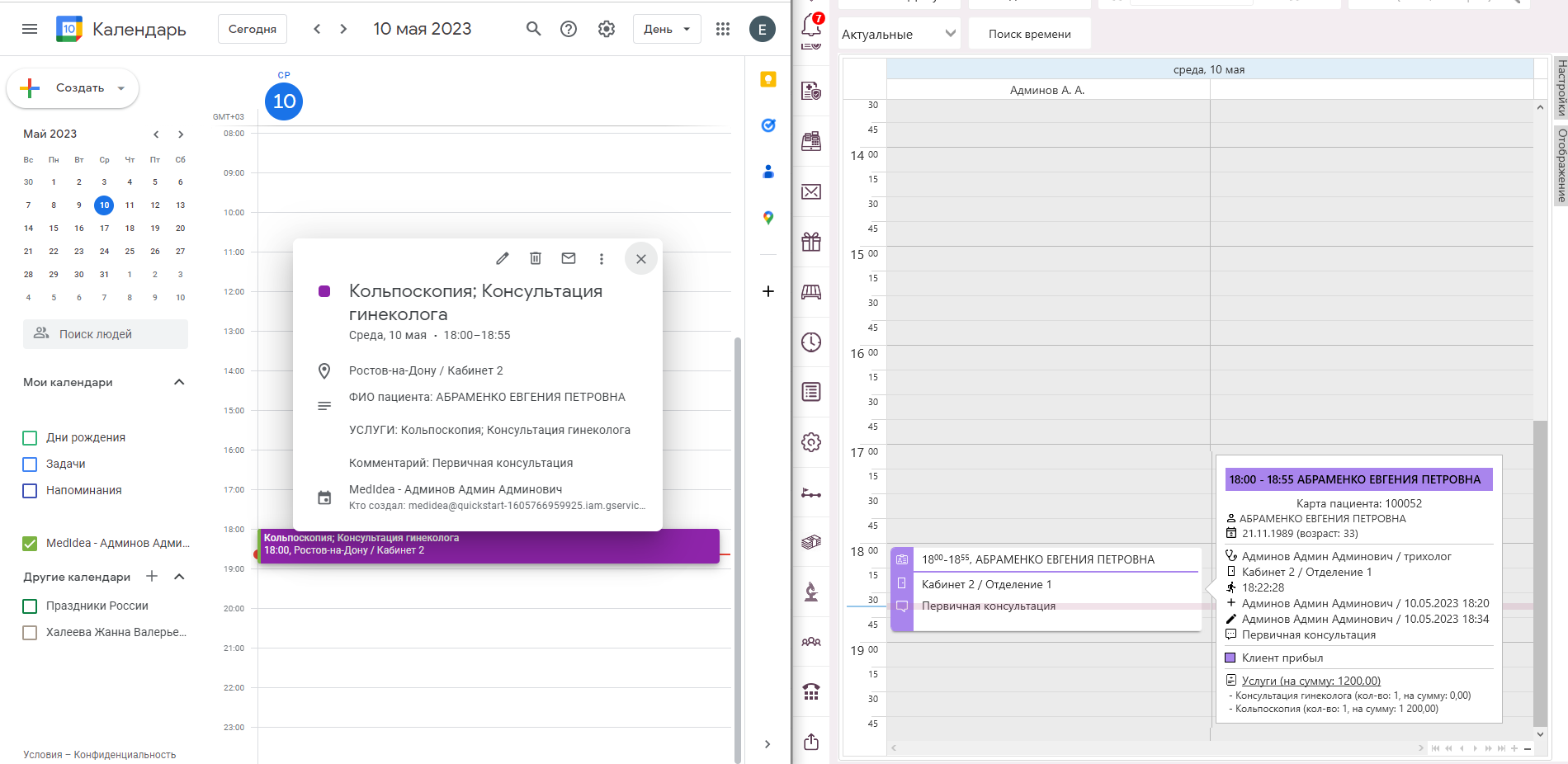Open MedIdea list document icon
Viewport: 1568px width, 764px height.
coord(811,392)
